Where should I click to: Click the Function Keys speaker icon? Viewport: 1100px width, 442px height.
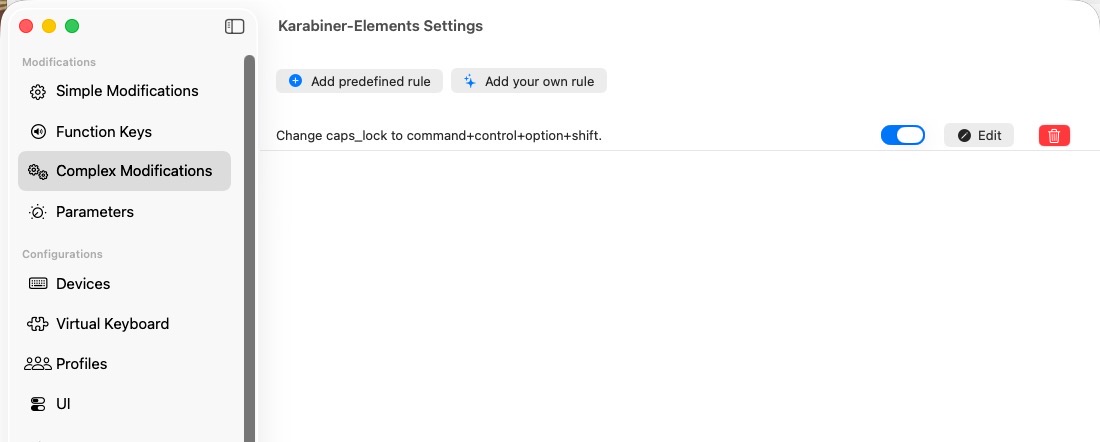(38, 132)
